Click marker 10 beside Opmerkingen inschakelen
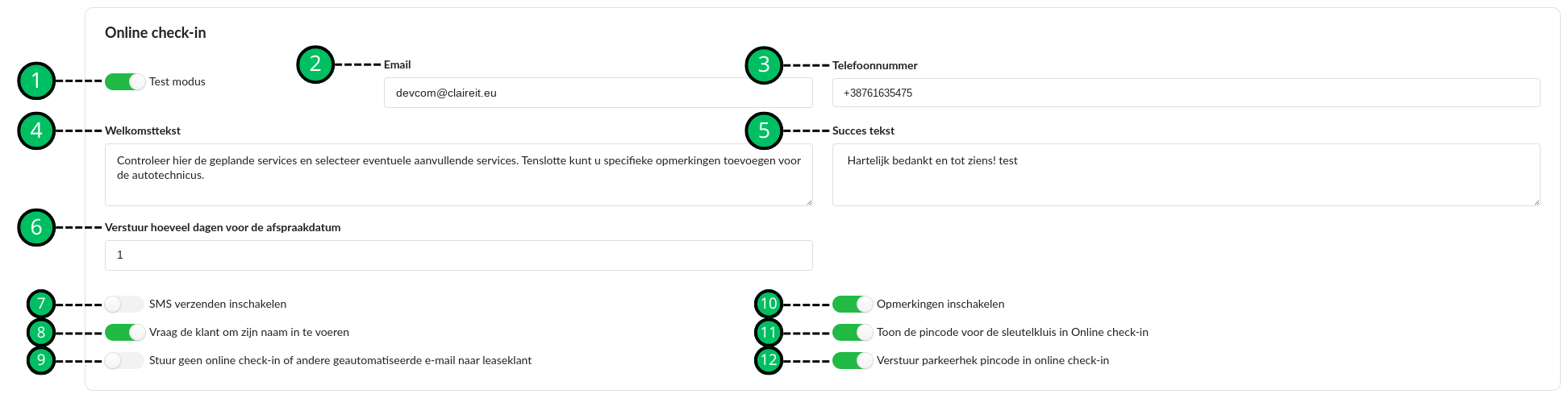Viewport: 1568px width, 398px height. pyautogui.click(x=769, y=304)
